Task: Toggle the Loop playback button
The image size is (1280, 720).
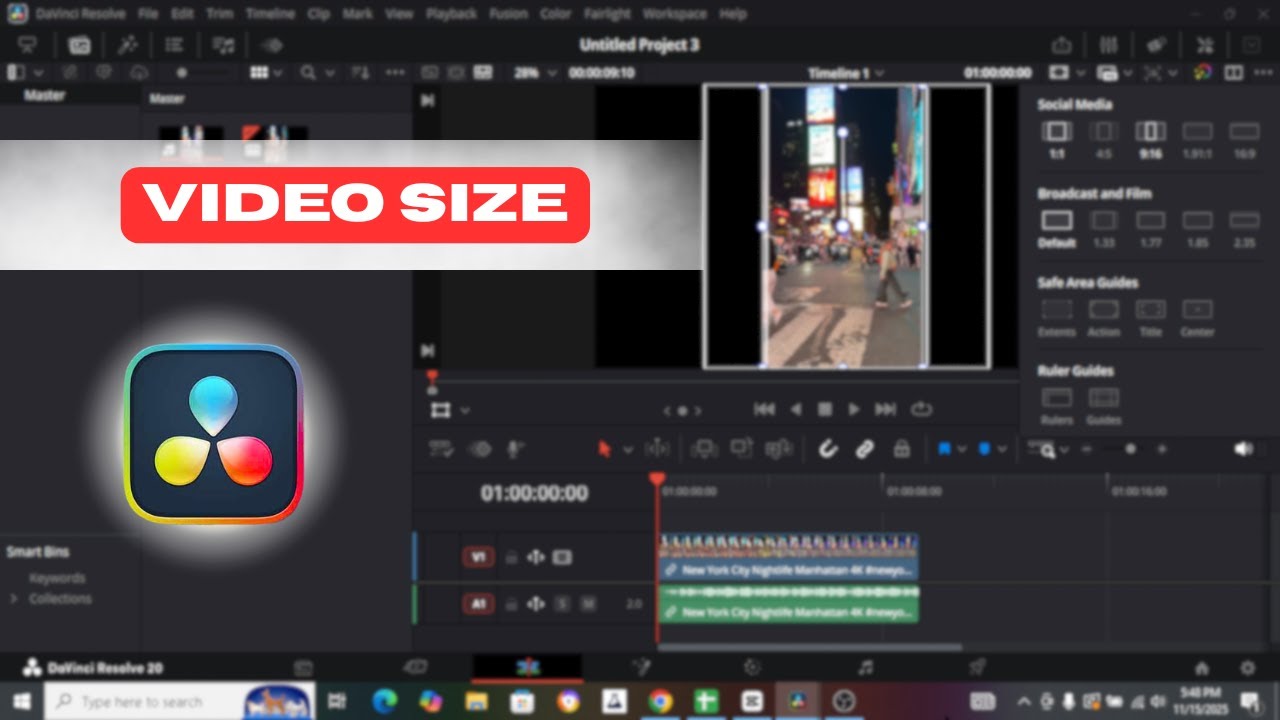Action: tap(922, 409)
